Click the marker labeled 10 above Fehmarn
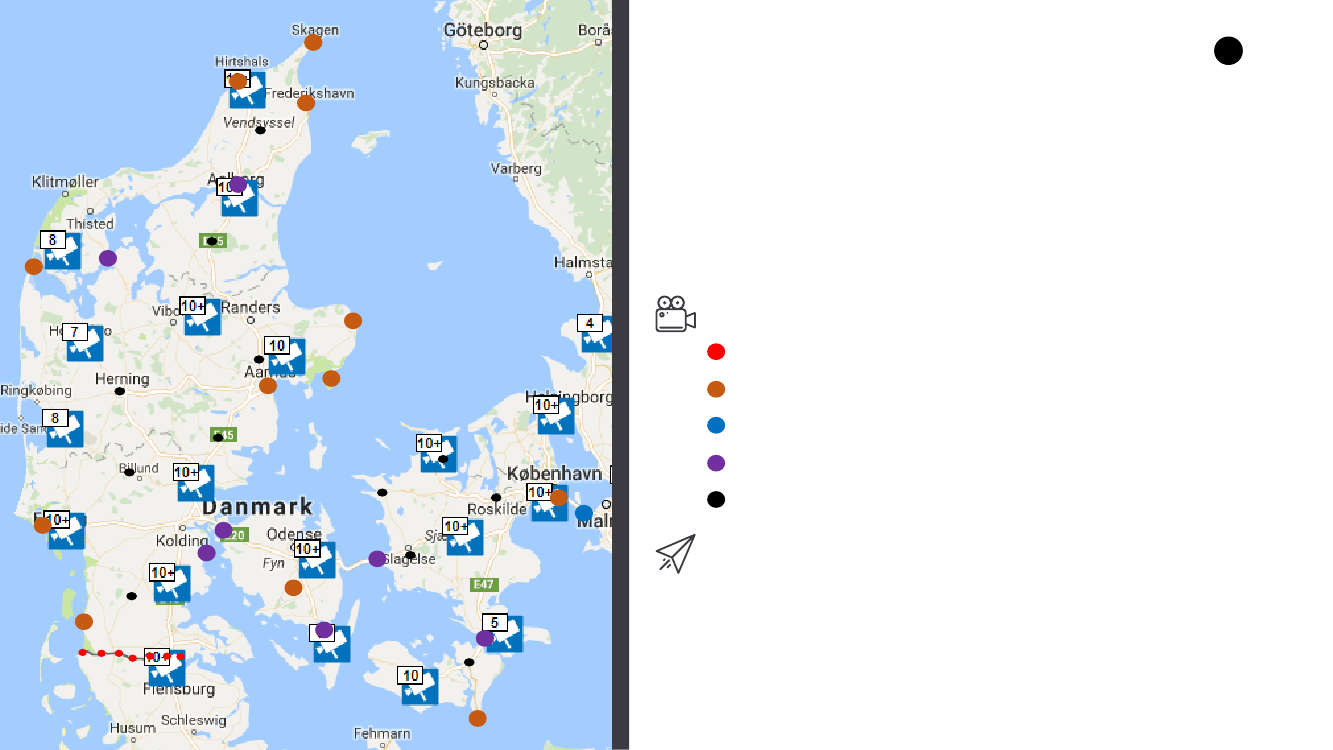The image size is (1333, 750). pyautogui.click(x=419, y=686)
